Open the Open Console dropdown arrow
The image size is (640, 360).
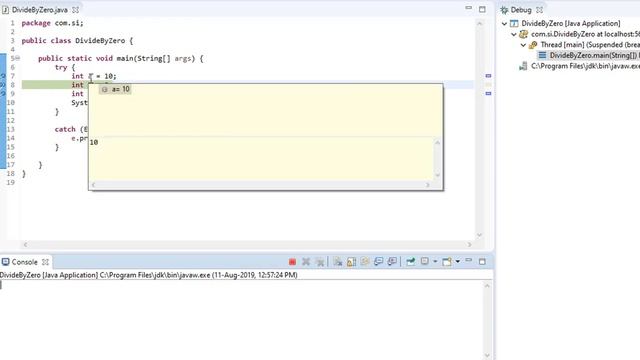click(x=458, y=262)
